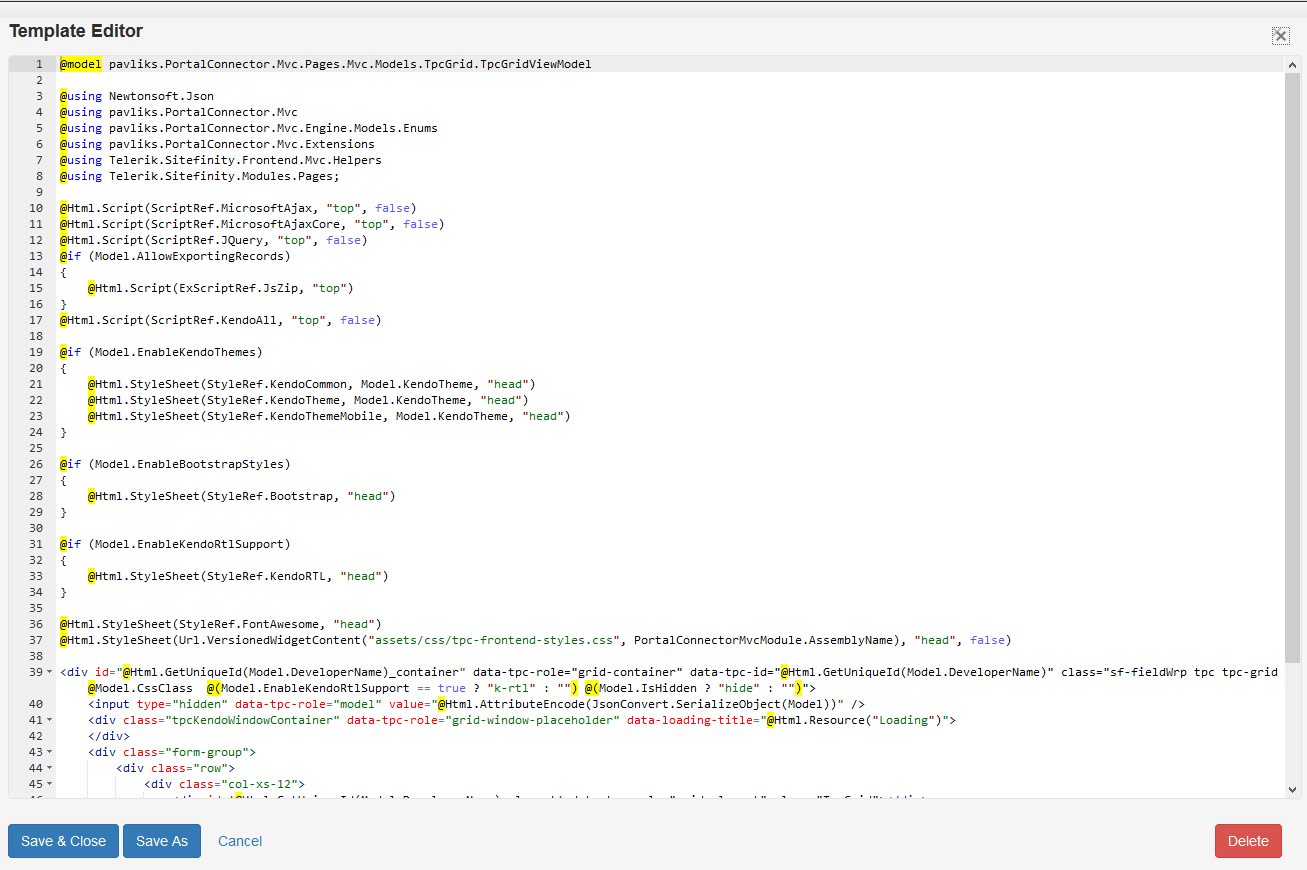
Task: Click the editor scrollbar up arrow
Action: 1293,64
